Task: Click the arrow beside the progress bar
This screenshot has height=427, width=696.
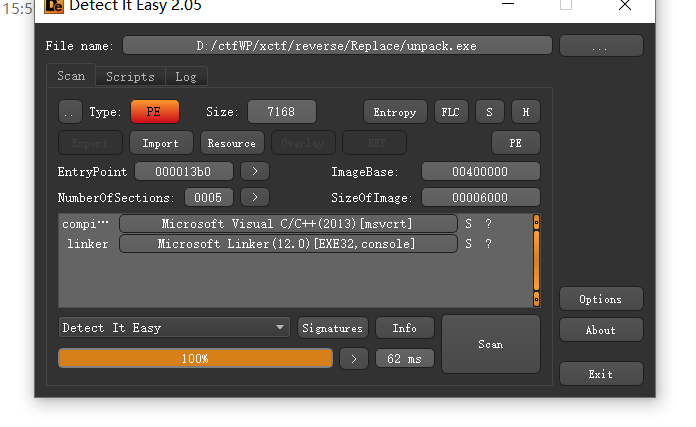Action: [x=354, y=359]
